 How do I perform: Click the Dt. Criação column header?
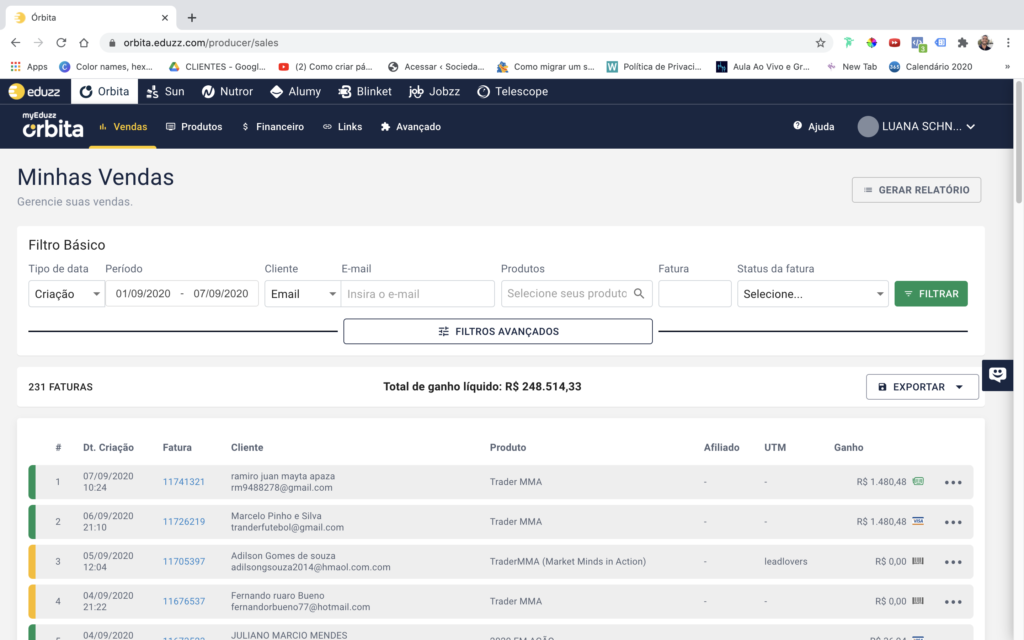pyautogui.click(x=108, y=447)
